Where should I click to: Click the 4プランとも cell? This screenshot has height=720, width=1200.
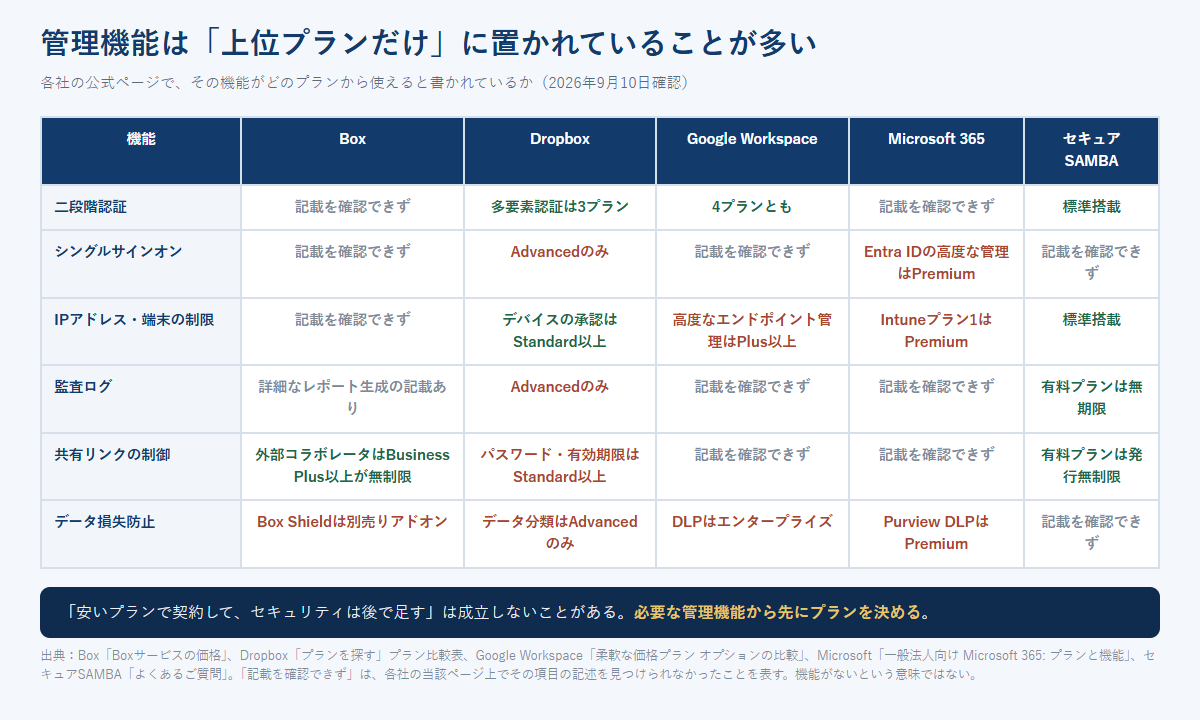pyautogui.click(x=752, y=207)
